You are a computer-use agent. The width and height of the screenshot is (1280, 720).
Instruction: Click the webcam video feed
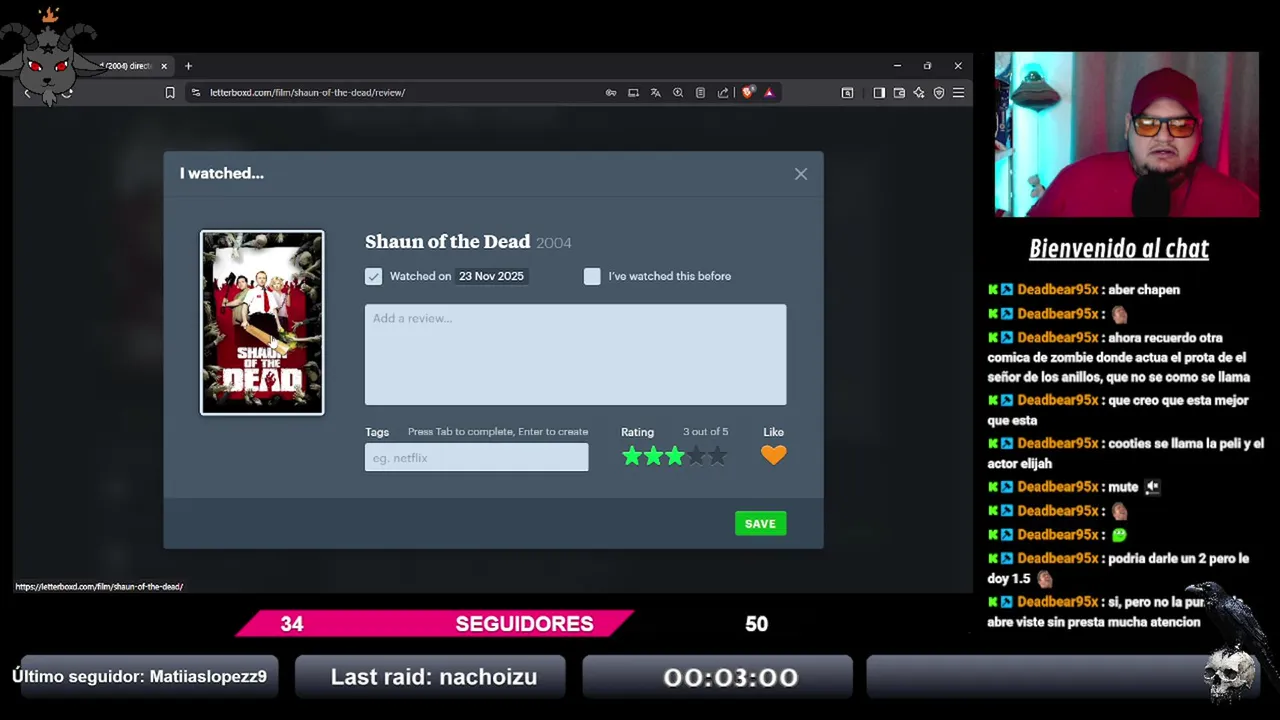(x=1126, y=135)
